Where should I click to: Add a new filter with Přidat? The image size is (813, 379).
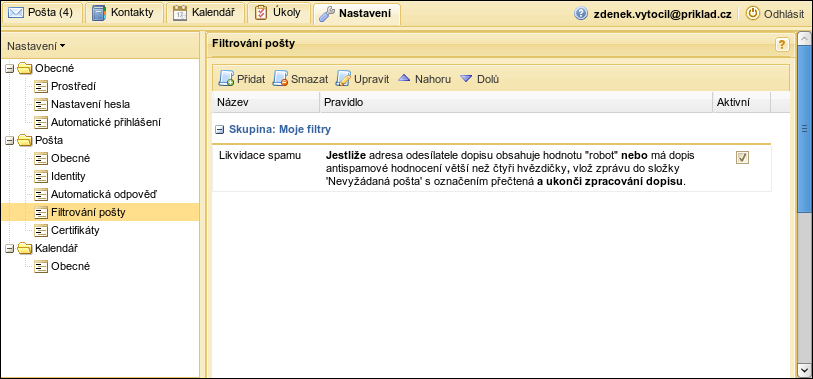tap(242, 79)
